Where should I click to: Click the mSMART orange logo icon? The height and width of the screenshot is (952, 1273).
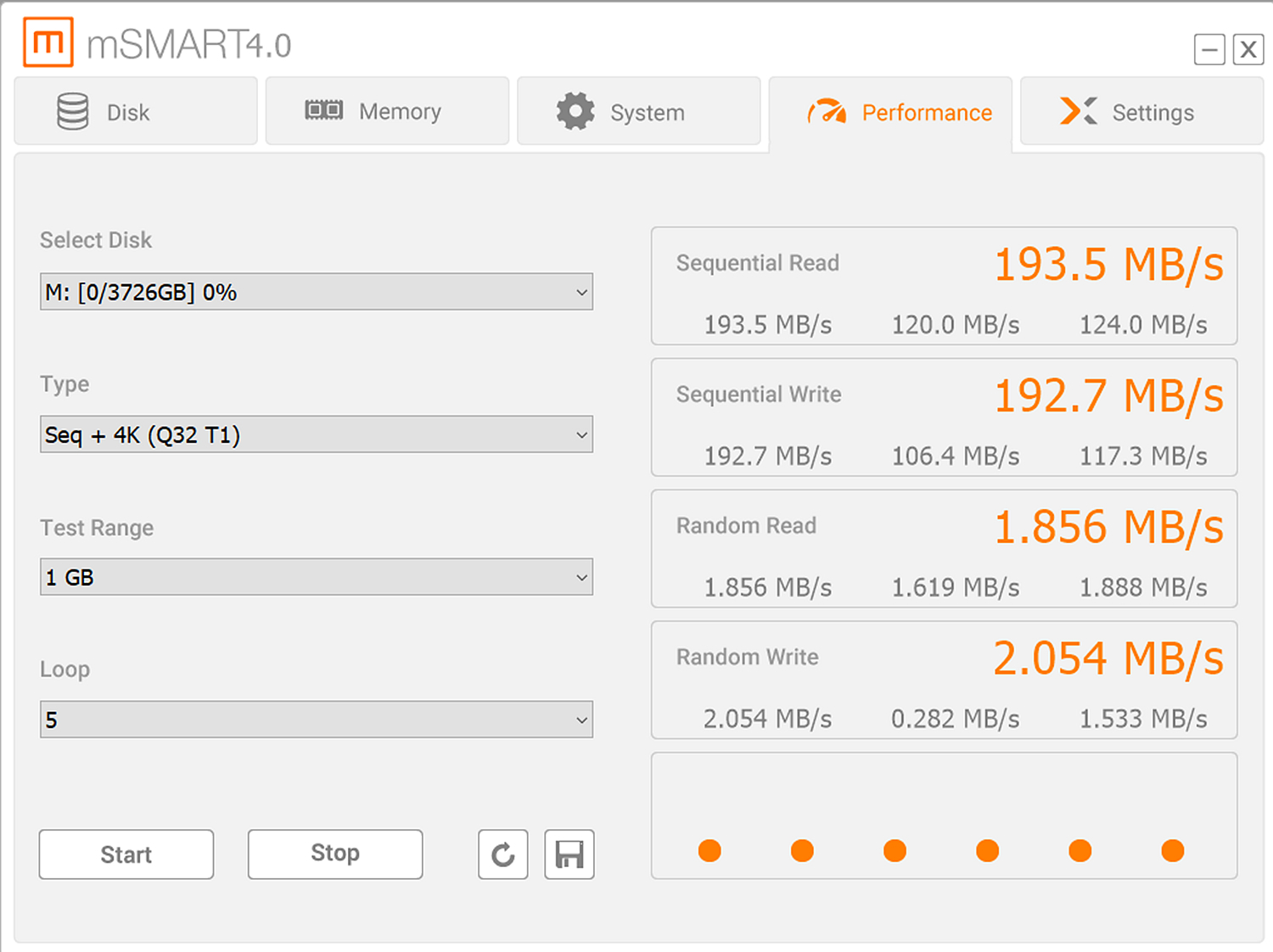tap(48, 42)
